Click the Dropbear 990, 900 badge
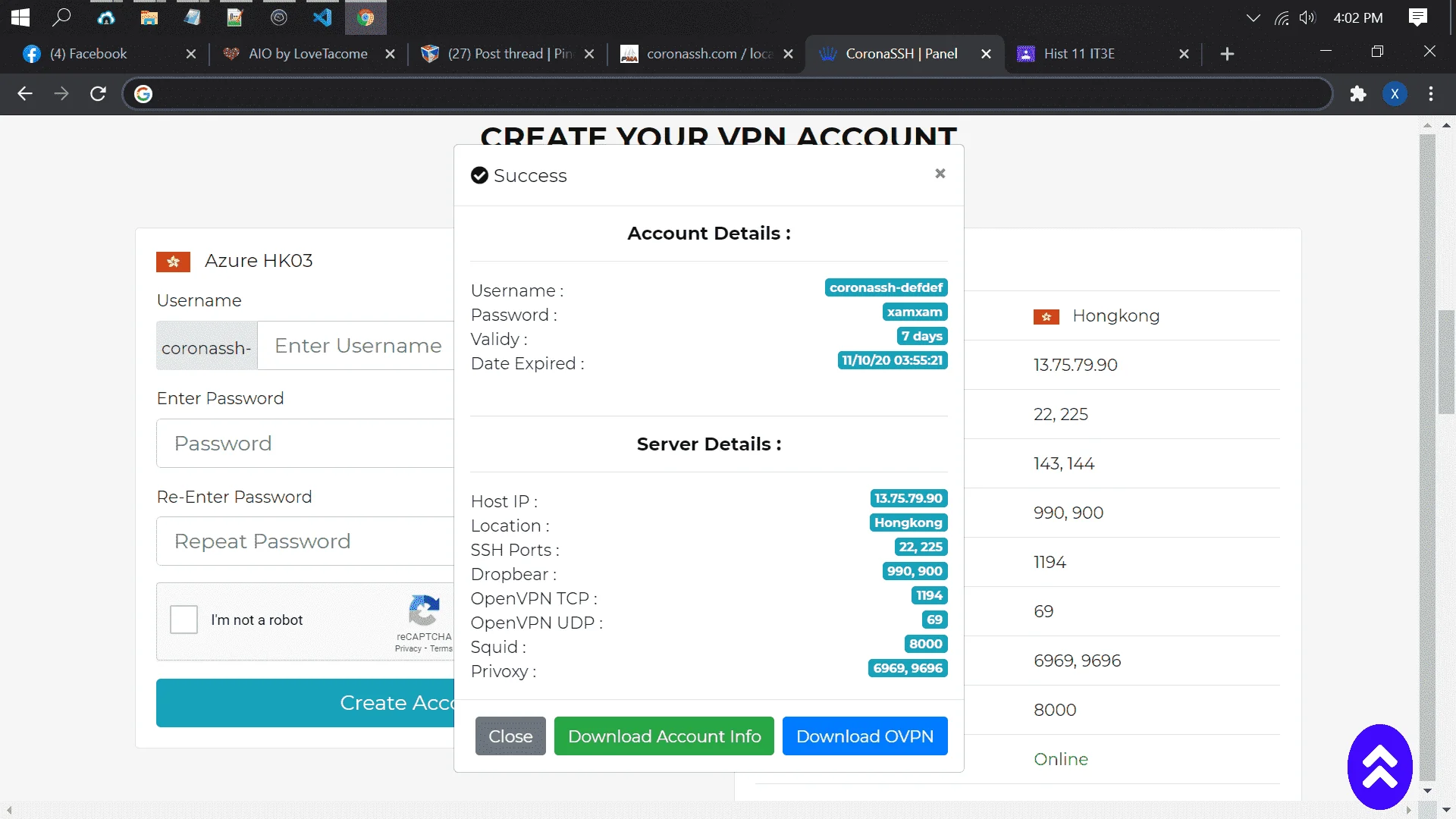The width and height of the screenshot is (1456, 819). 915,572
